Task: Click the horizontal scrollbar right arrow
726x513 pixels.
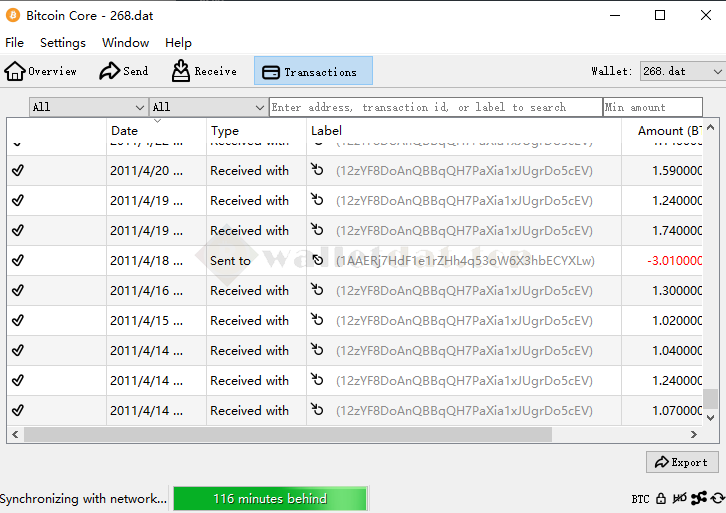Action: [694, 435]
